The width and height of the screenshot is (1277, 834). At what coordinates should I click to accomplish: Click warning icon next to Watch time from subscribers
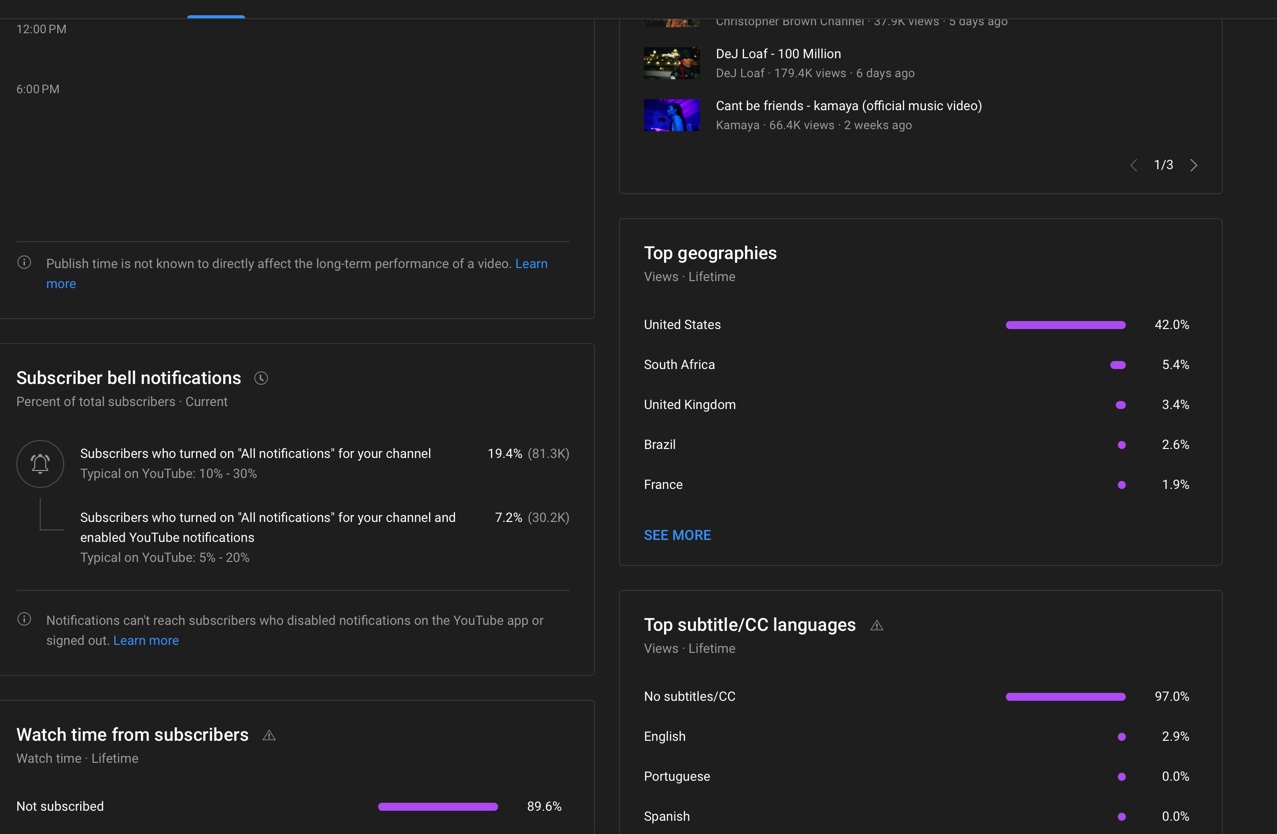269,735
